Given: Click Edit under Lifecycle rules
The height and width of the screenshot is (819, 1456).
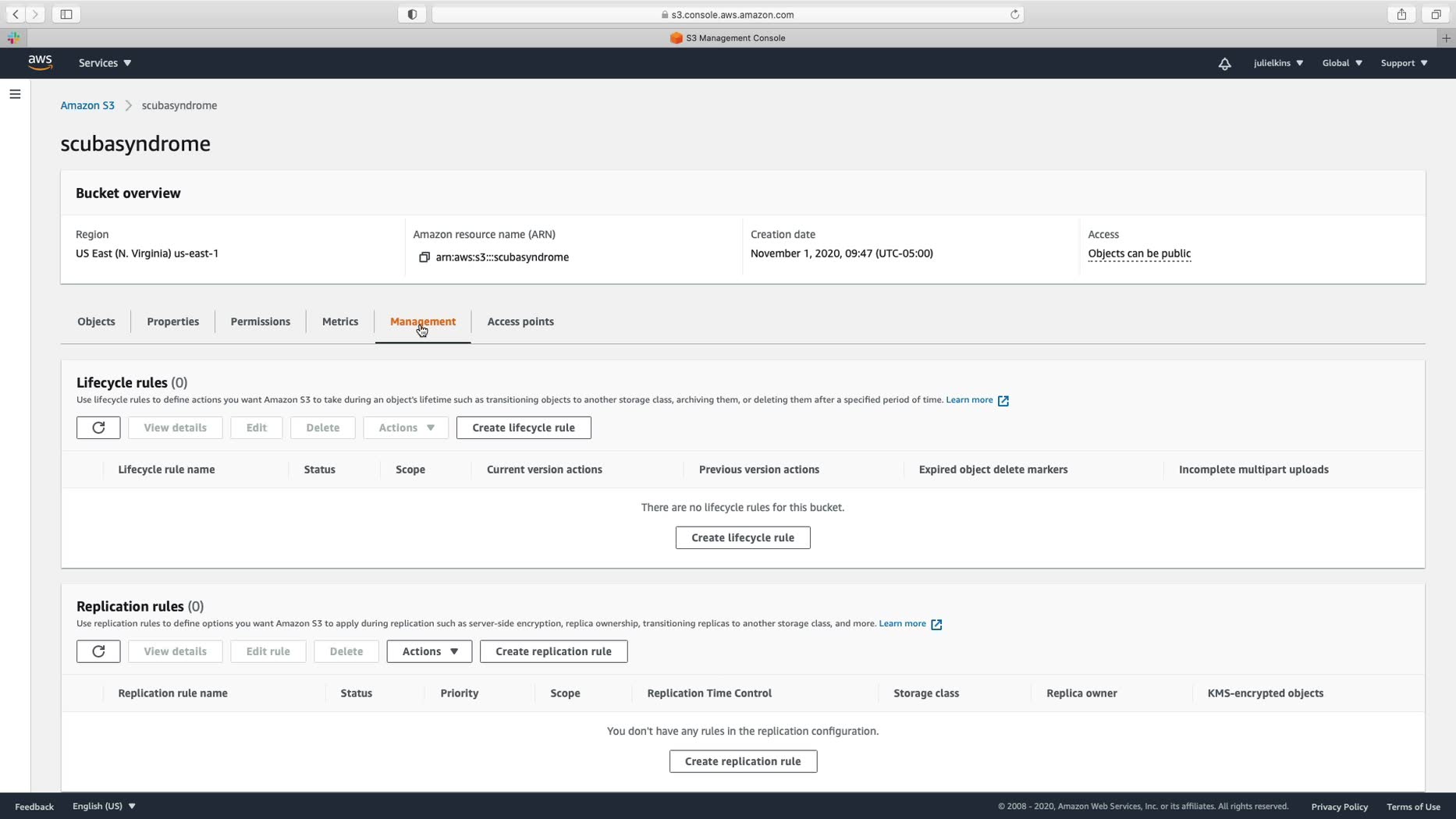Looking at the screenshot, I should coord(257,427).
